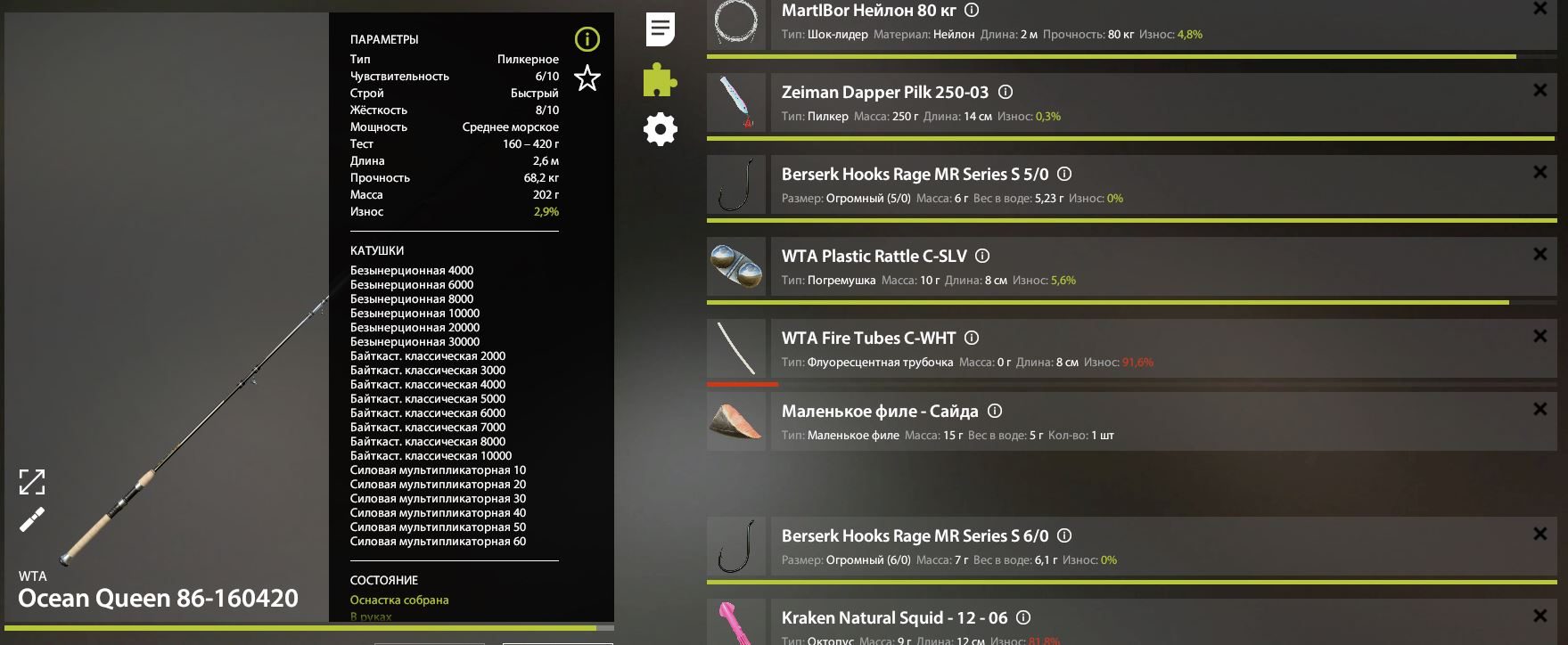Select the Zeiman Dapper Pilk thumbnail

[736, 102]
